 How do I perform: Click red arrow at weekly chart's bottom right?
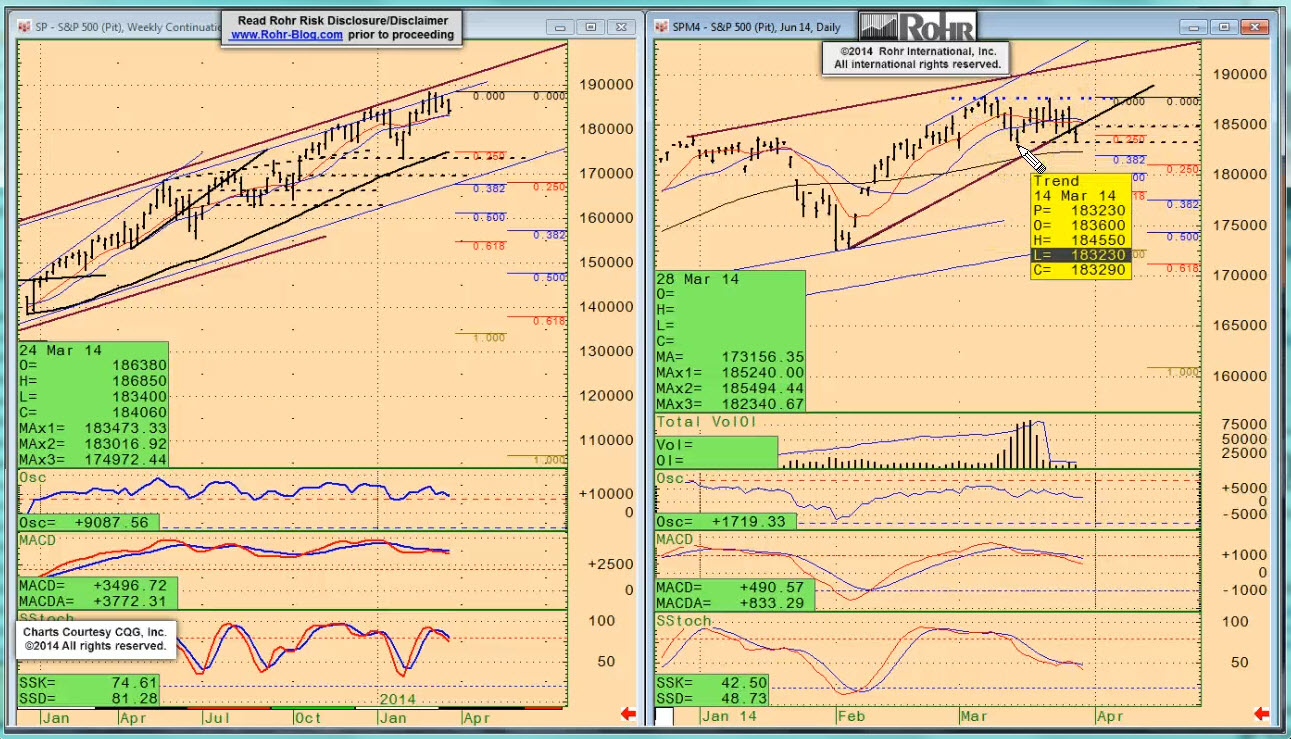click(629, 714)
